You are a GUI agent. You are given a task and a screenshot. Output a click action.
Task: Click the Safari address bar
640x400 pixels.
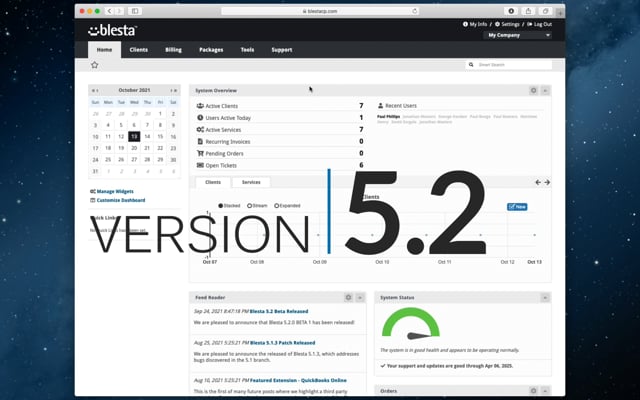pyautogui.click(x=320, y=11)
